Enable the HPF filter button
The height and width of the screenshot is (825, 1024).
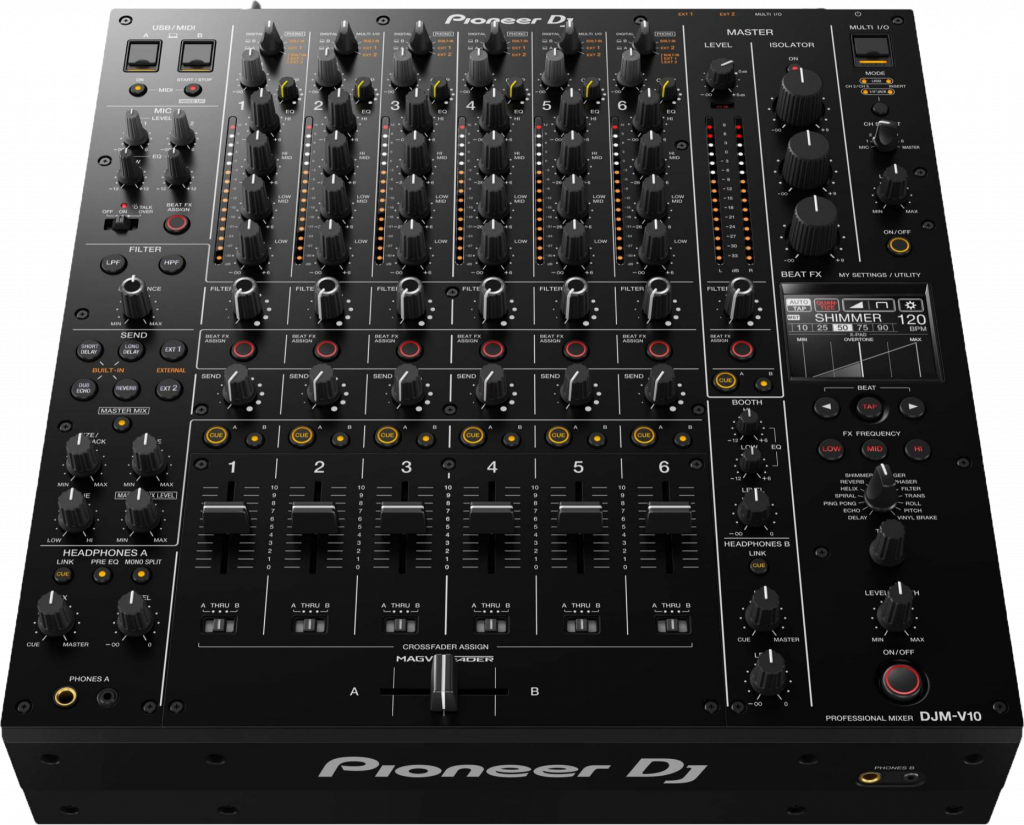[x=171, y=263]
